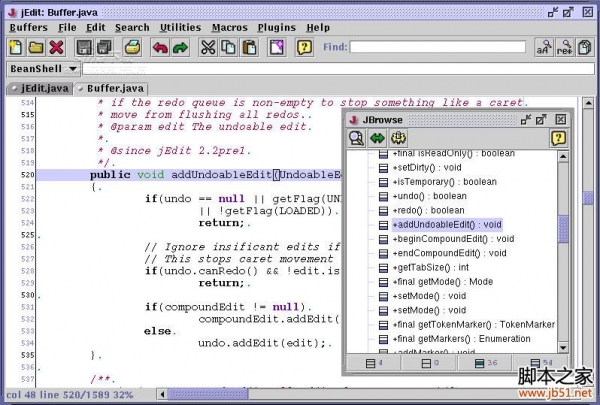Viewport: 600px width, 405px height.
Task: Open a new view with the new view icon
Action: click(x=277, y=47)
